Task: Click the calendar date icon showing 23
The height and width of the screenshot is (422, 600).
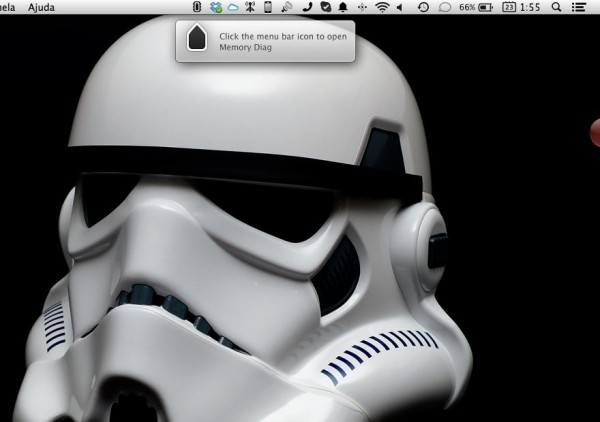Action: [509, 7]
